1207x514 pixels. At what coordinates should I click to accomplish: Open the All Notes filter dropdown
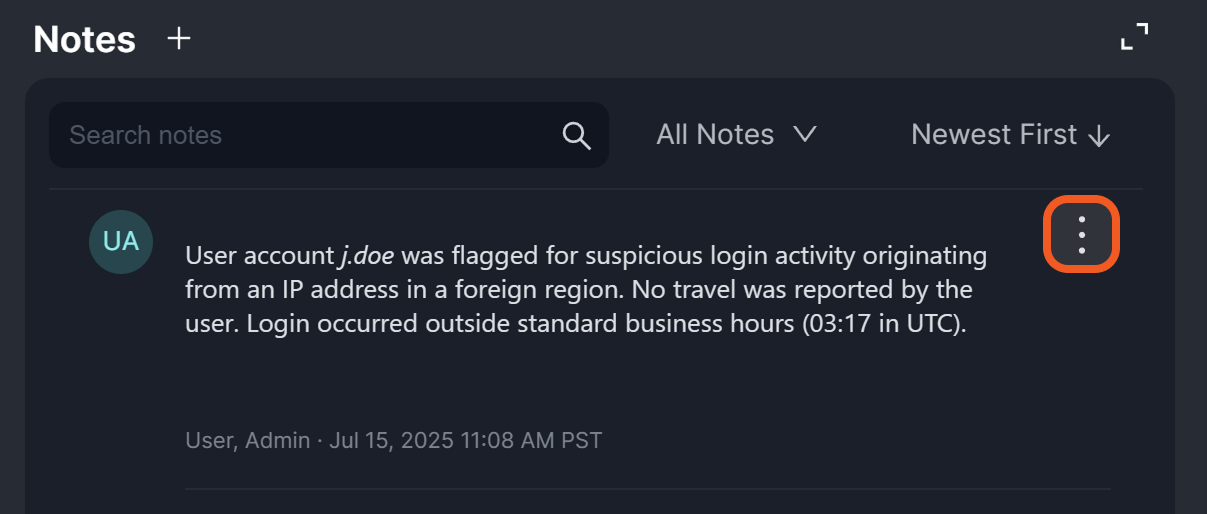click(736, 135)
